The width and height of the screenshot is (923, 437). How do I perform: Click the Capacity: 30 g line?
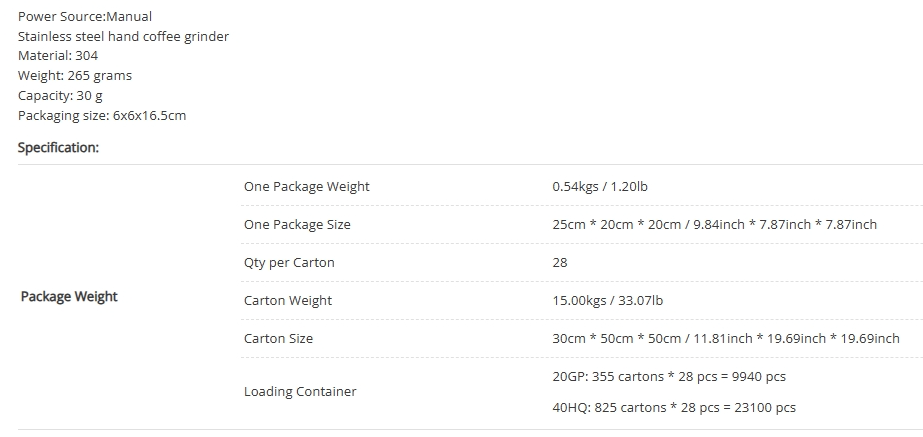coord(60,95)
